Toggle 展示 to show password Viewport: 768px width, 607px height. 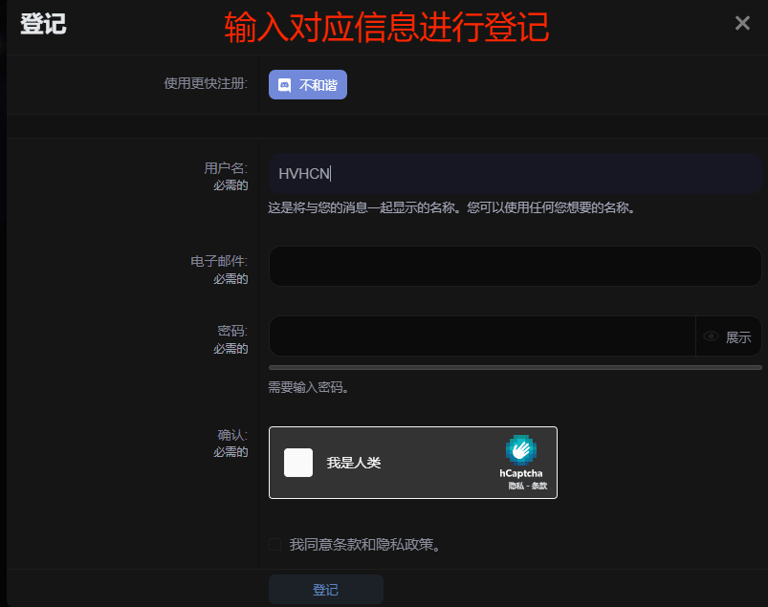(738, 337)
